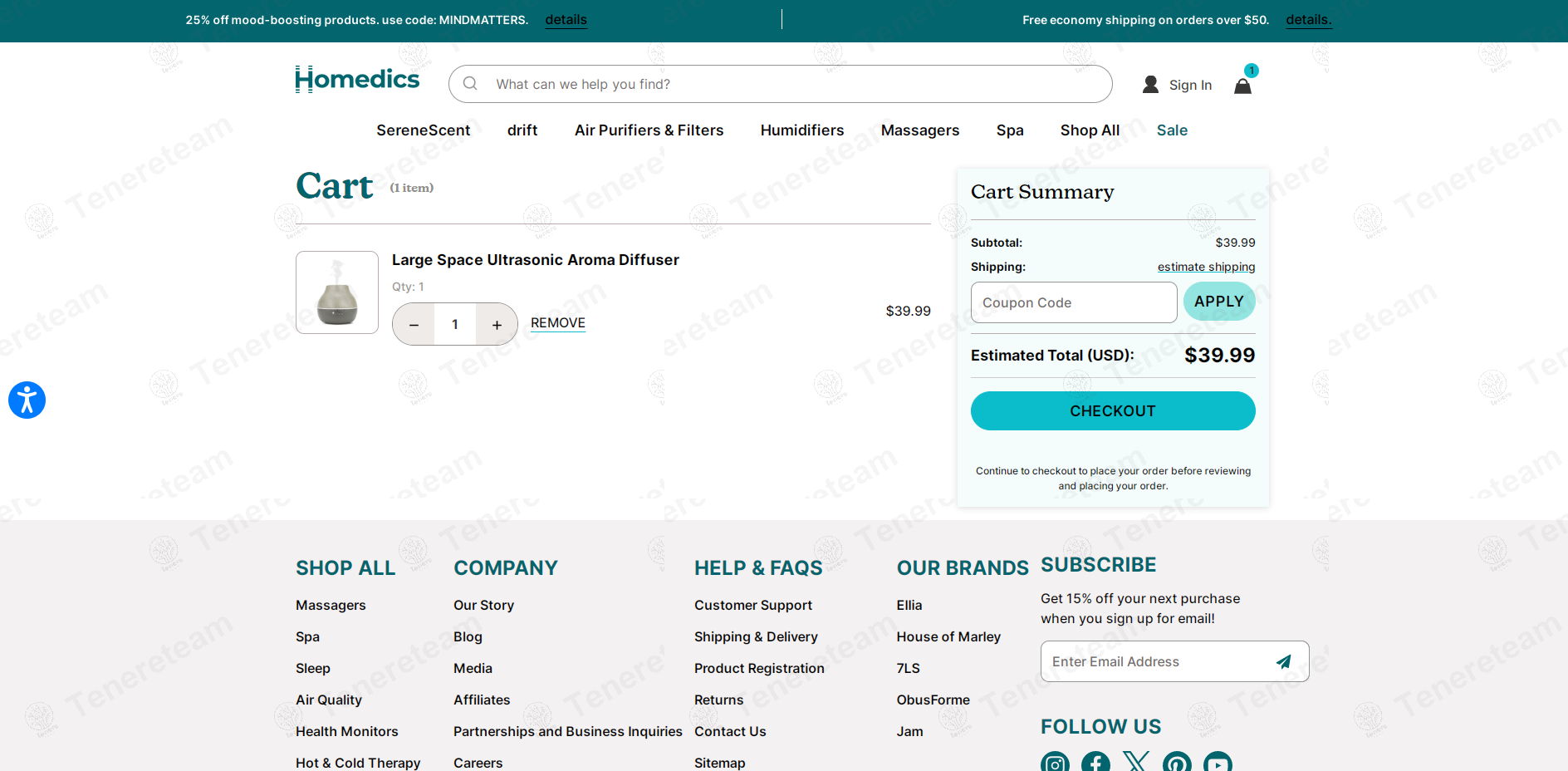The width and height of the screenshot is (1568, 771).
Task: Click estimate shipping link
Action: [1206, 267]
